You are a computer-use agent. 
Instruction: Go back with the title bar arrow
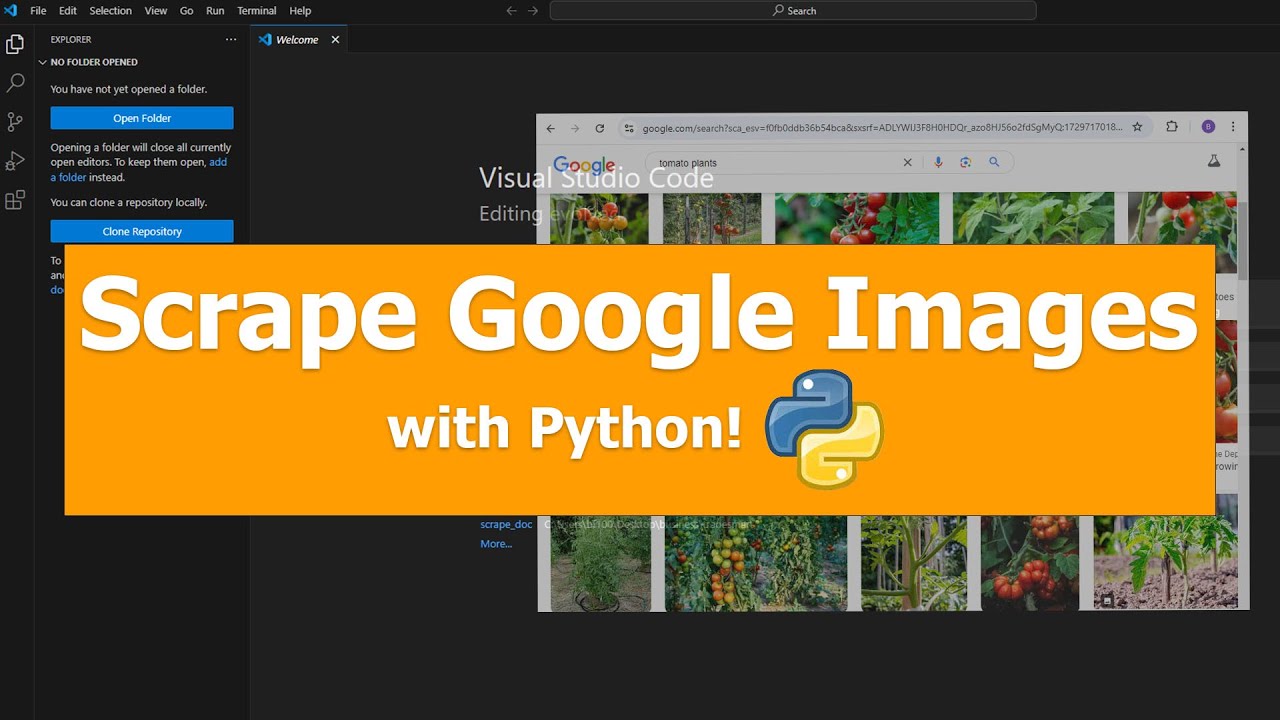[511, 11]
